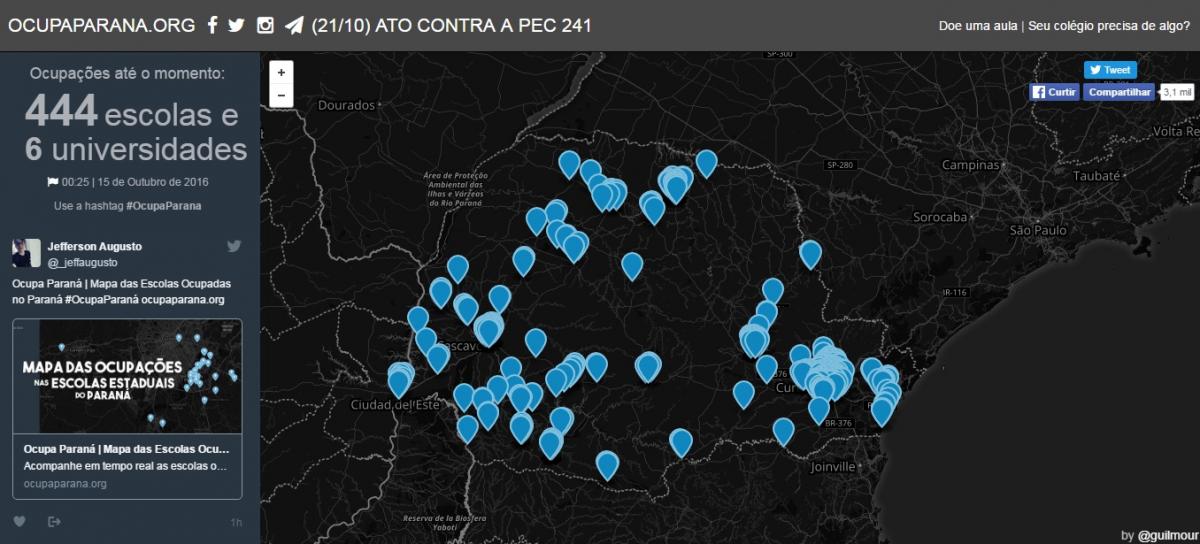This screenshot has height=544, width=1200.
Task: Open the Twitter bird icon in header
Action: [236, 26]
